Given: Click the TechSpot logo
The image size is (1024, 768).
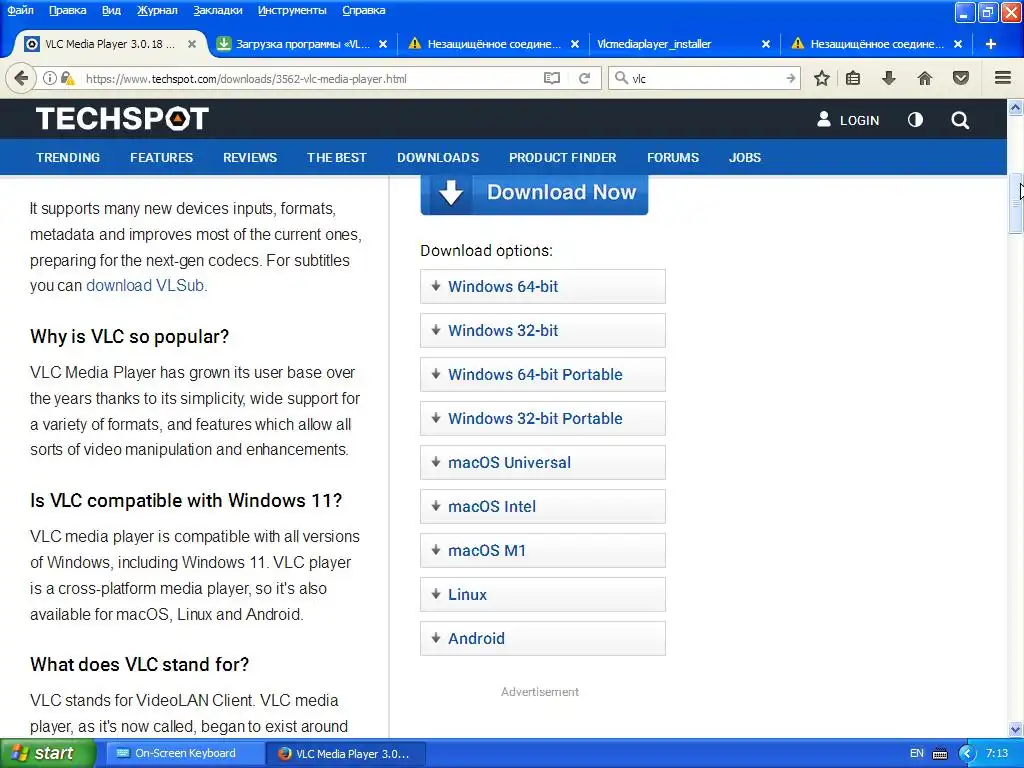Looking at the screenshot, I should coord(122,119).
